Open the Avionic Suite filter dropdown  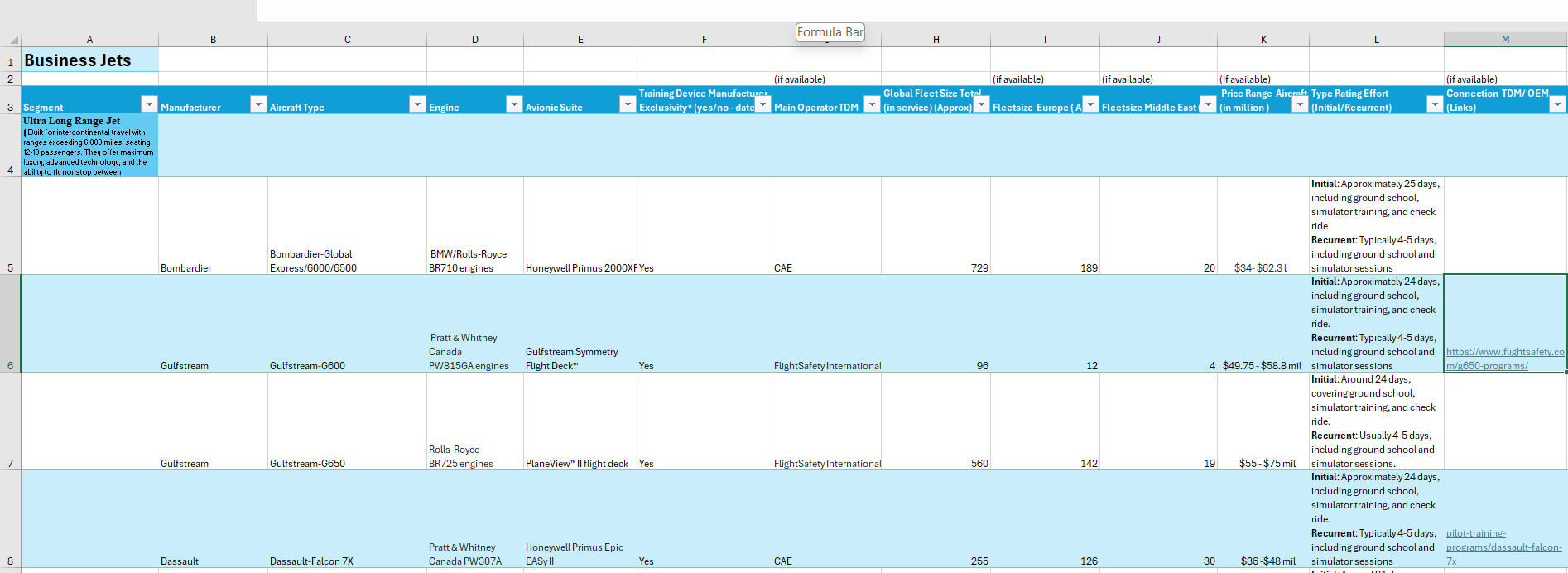[x=628, y=104]
